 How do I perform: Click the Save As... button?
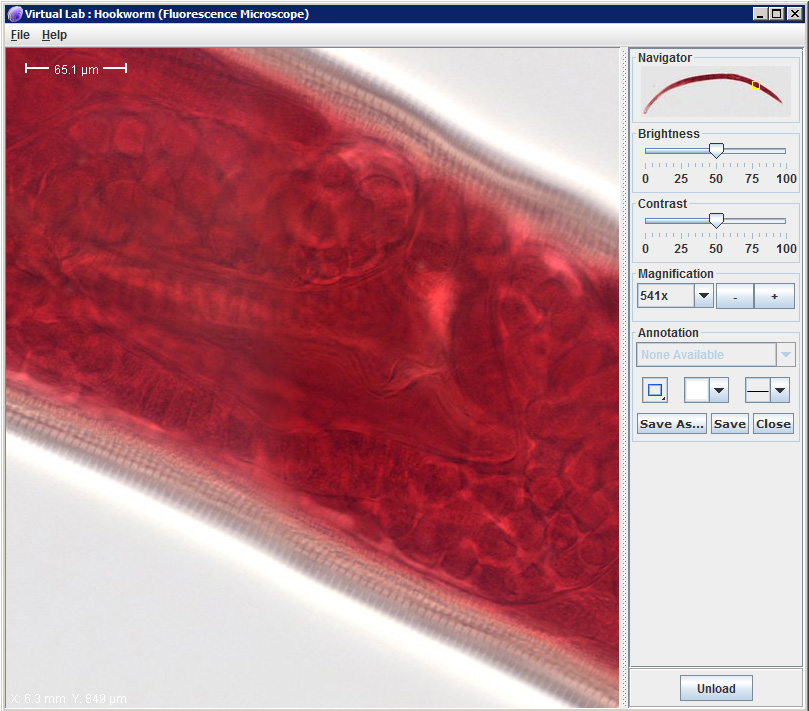pyautogui.click(x=671, y=424)
